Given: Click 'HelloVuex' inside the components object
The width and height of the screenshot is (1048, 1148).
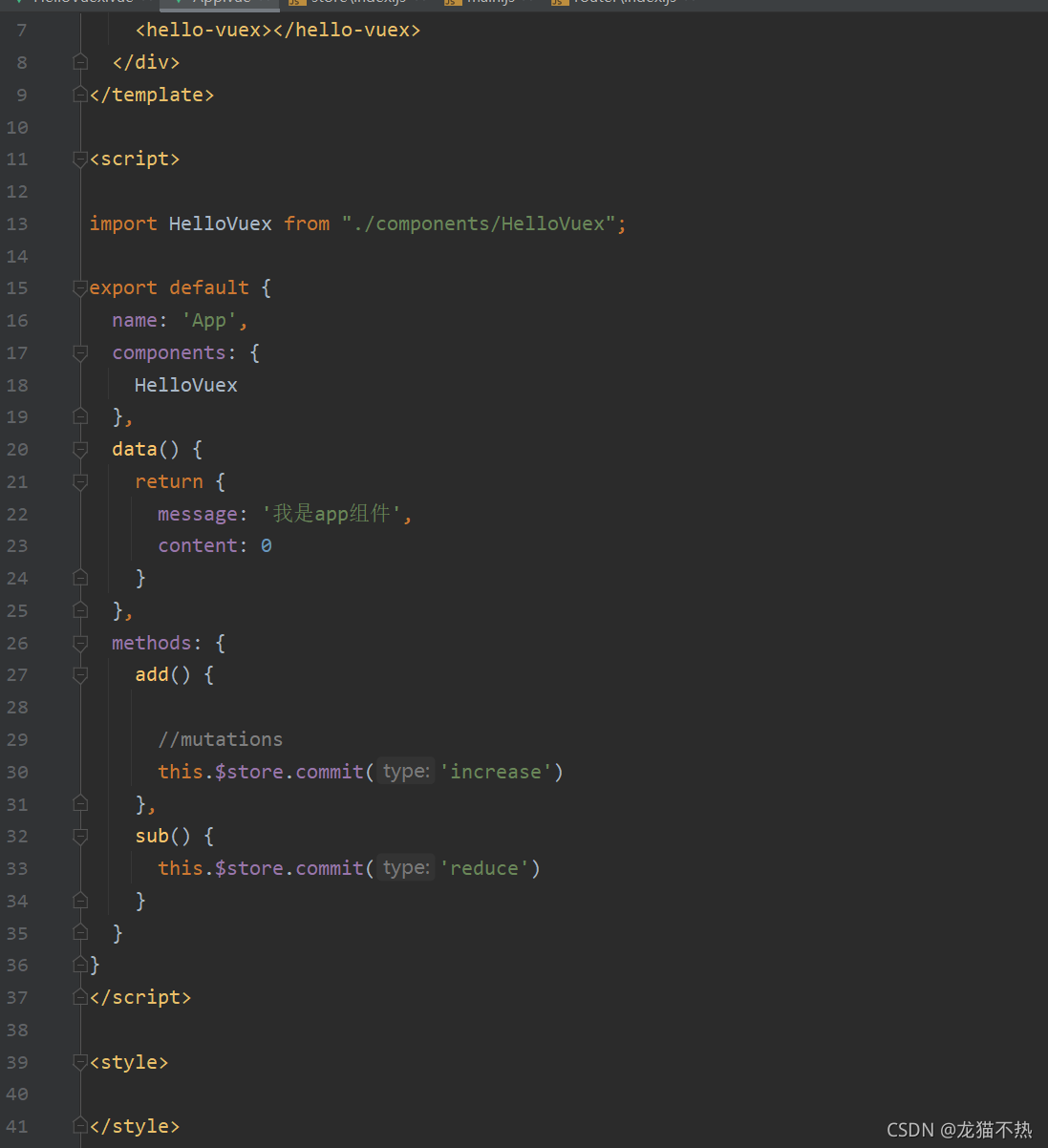Looking at the screenshot, I should [186, 386].
